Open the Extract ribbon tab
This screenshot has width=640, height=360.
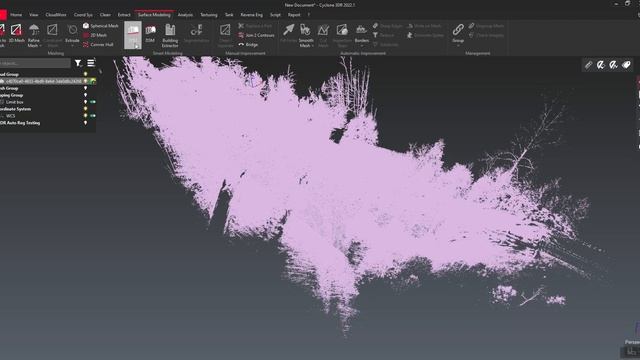[x=124, y=15]
